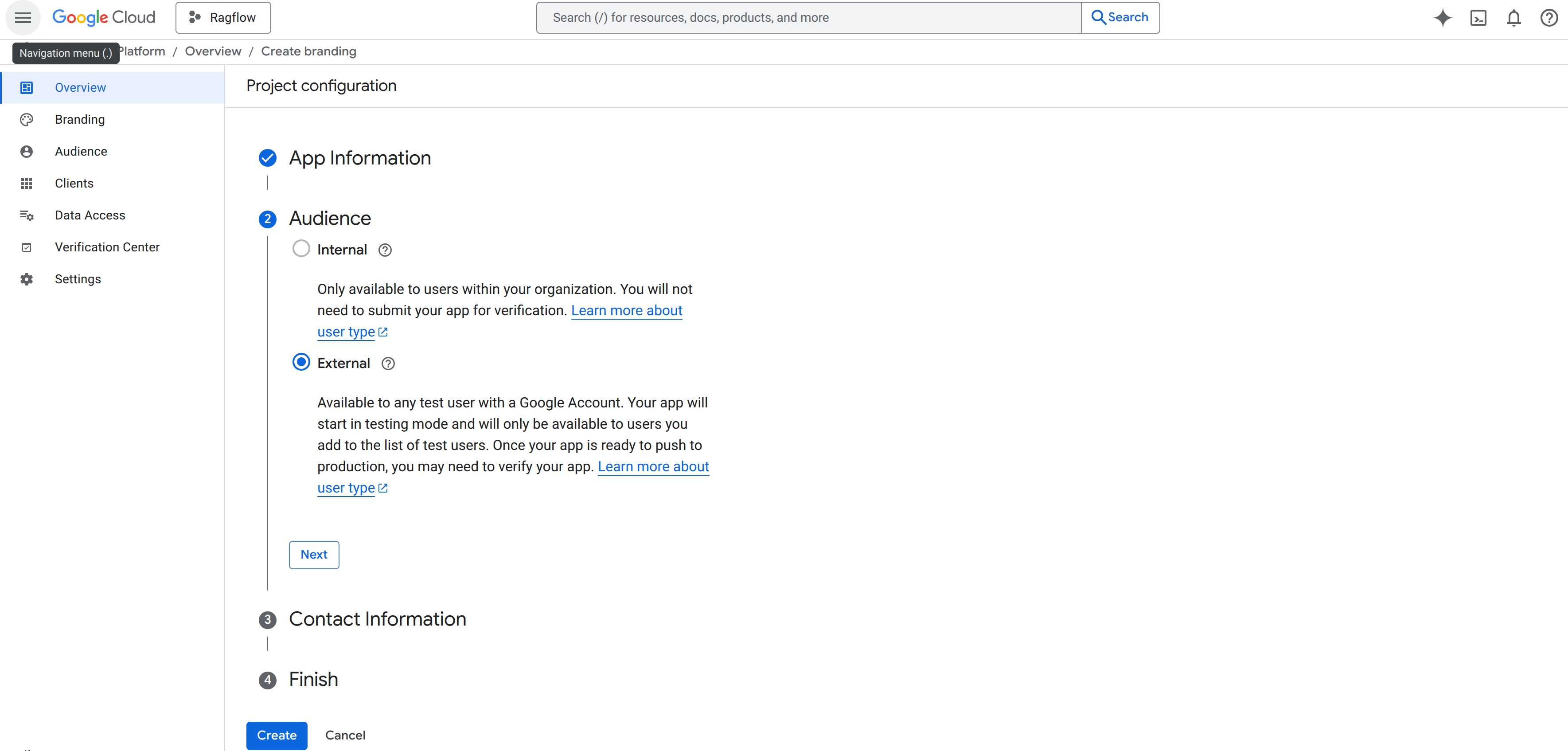1568x751 pixels.
Task: Click the Settings gear icon
Action: tap(26, 279)
